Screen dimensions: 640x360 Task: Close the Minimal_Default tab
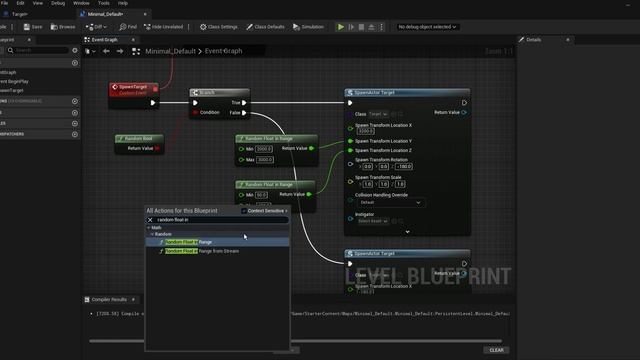click(145, 14)
